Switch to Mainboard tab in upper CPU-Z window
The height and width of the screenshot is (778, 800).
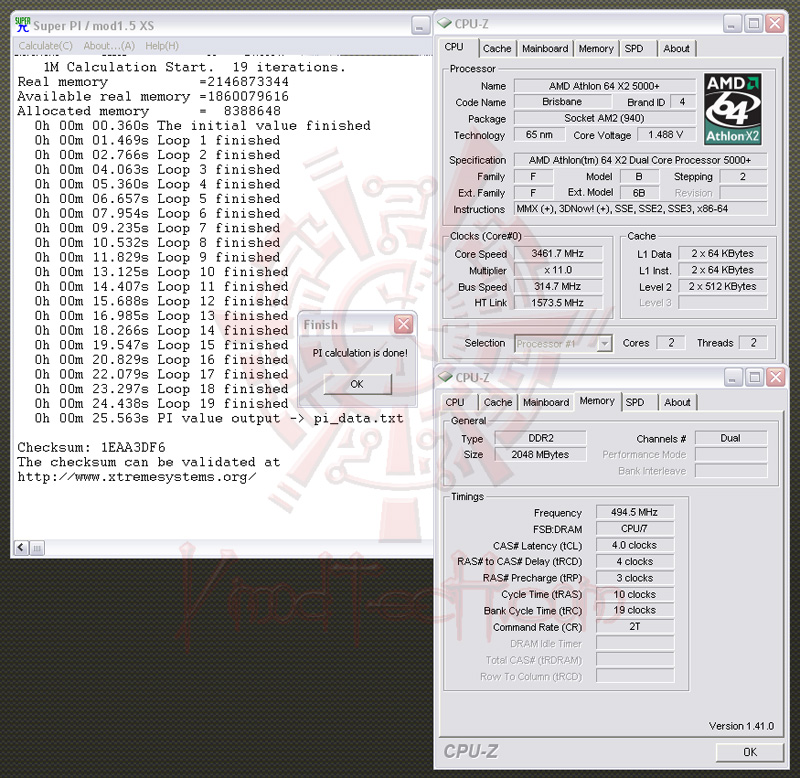coord(545,48)
